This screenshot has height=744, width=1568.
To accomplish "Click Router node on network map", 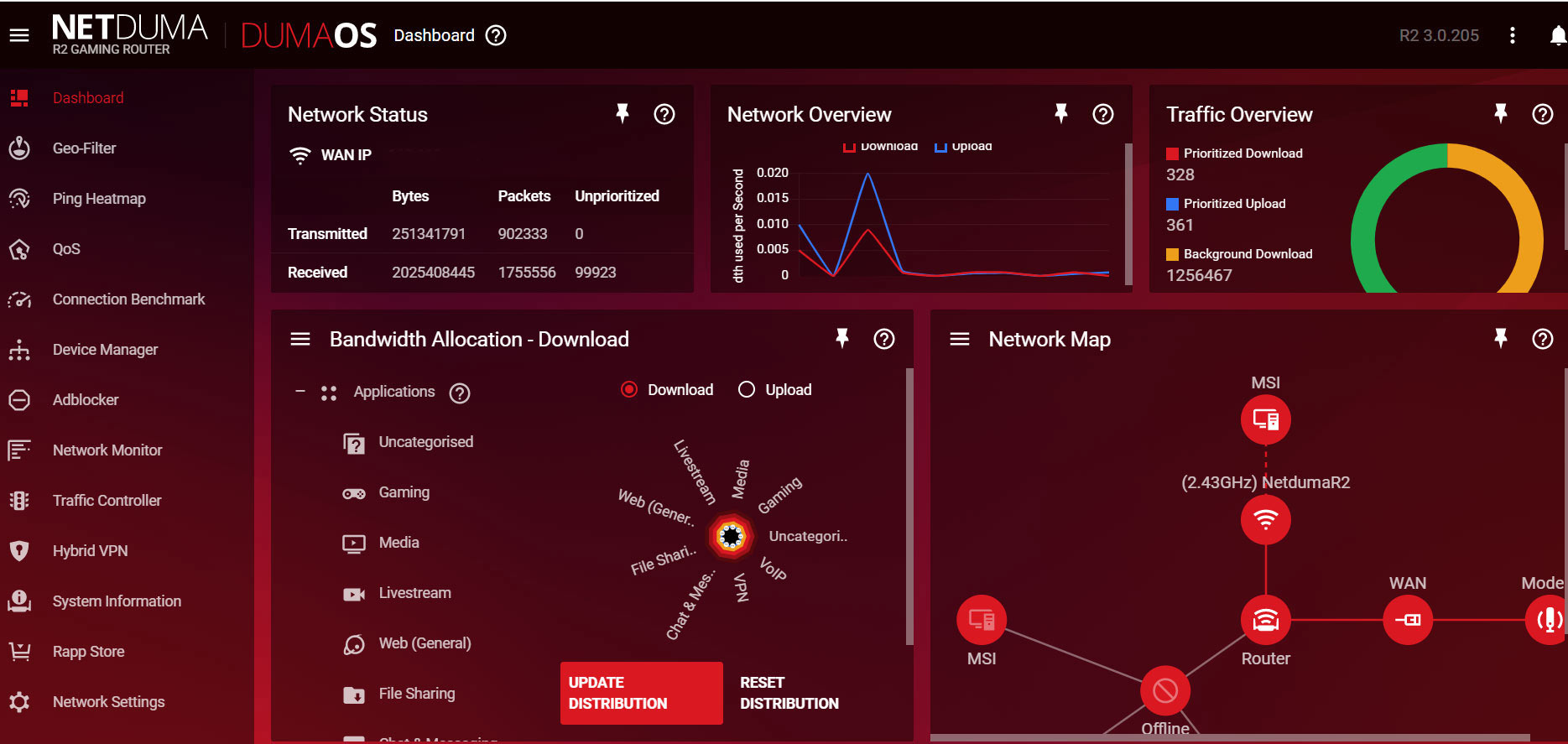I will tap(1266, 620).
